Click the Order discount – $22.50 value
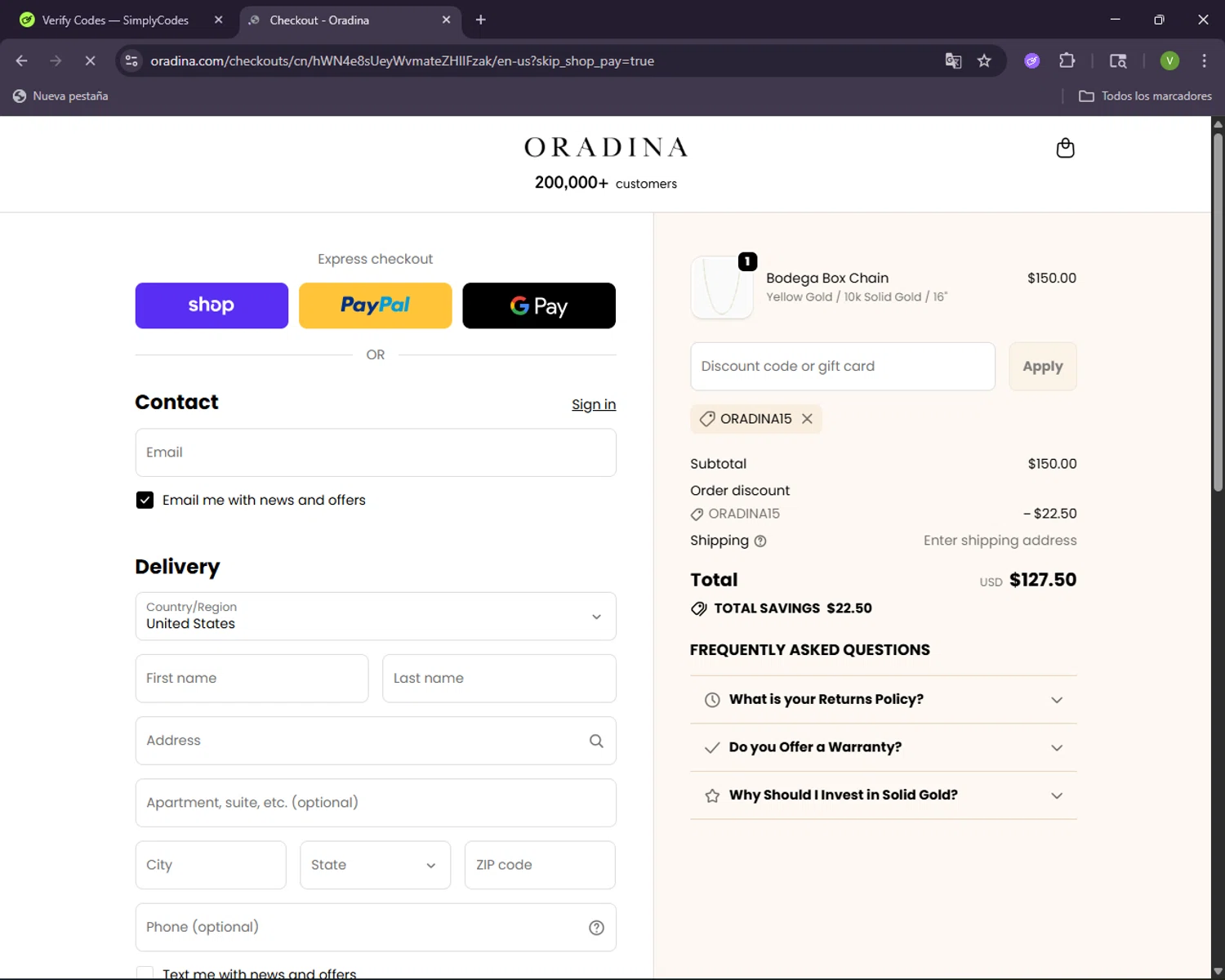1225x980 pixels. pos(1050,514)
